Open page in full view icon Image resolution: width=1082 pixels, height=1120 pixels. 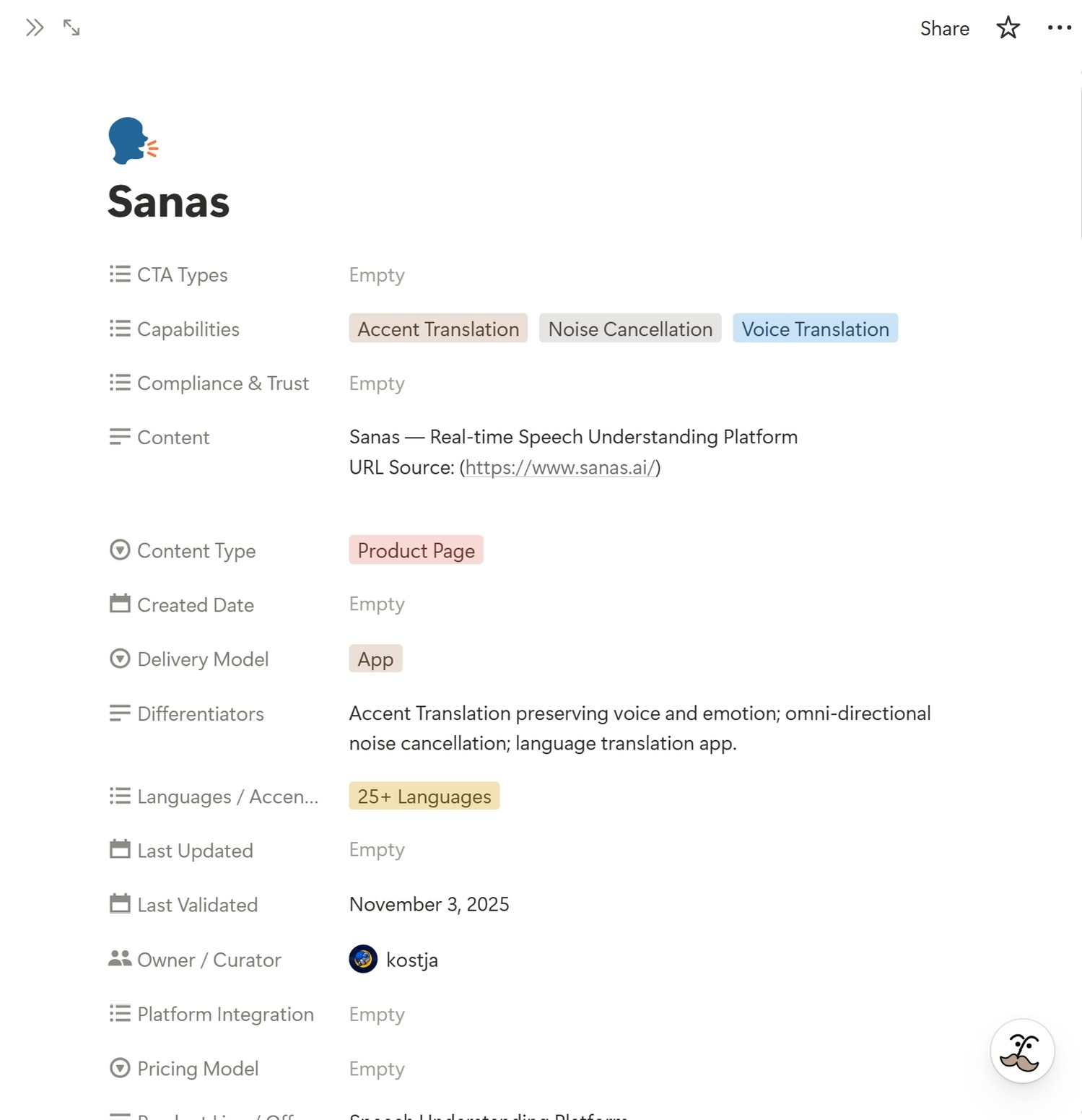click(x=71, y=28)
